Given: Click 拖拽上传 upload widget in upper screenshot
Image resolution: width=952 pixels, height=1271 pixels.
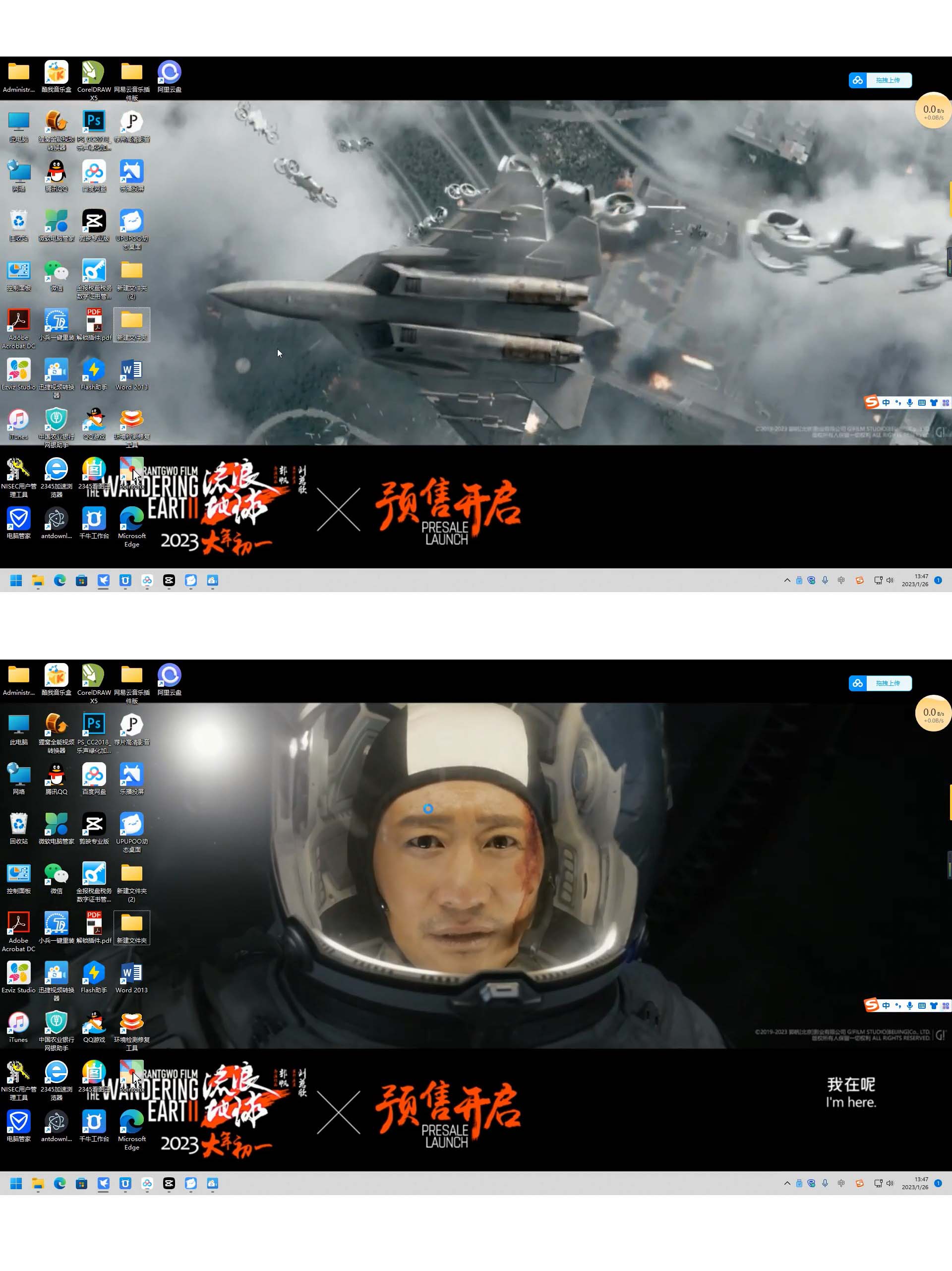Looking at the screenshot, I should pos(880,80).
